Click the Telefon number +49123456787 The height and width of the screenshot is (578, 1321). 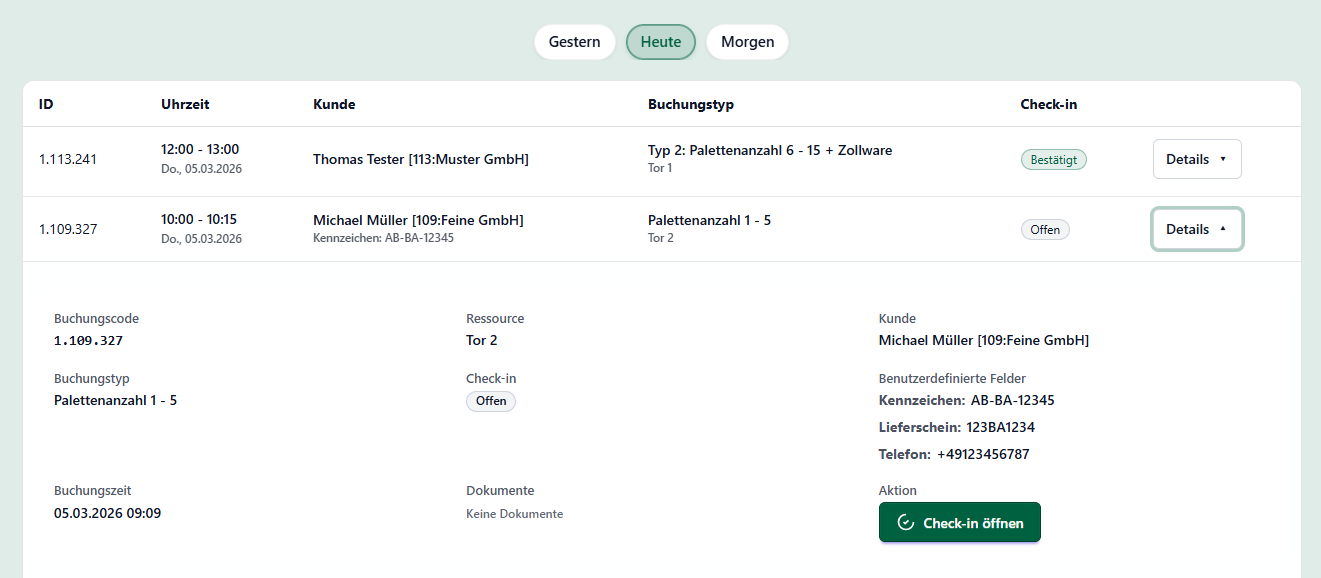tap(982, 454)
